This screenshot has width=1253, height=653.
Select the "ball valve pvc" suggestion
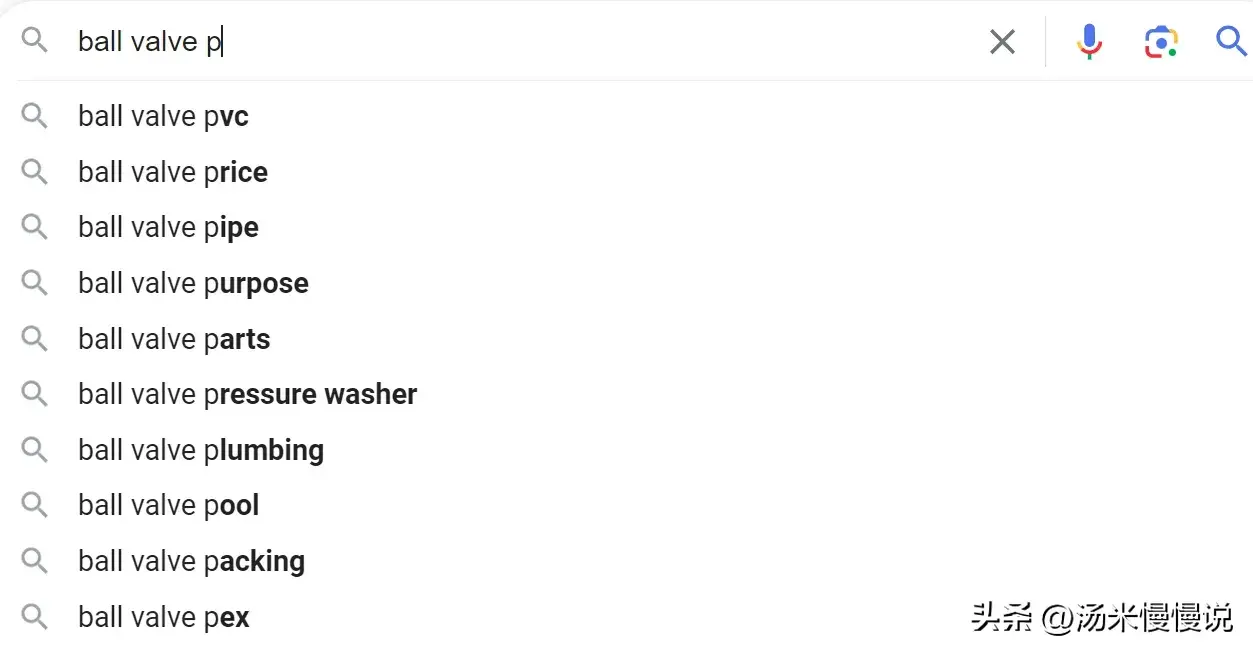point(163,117)
